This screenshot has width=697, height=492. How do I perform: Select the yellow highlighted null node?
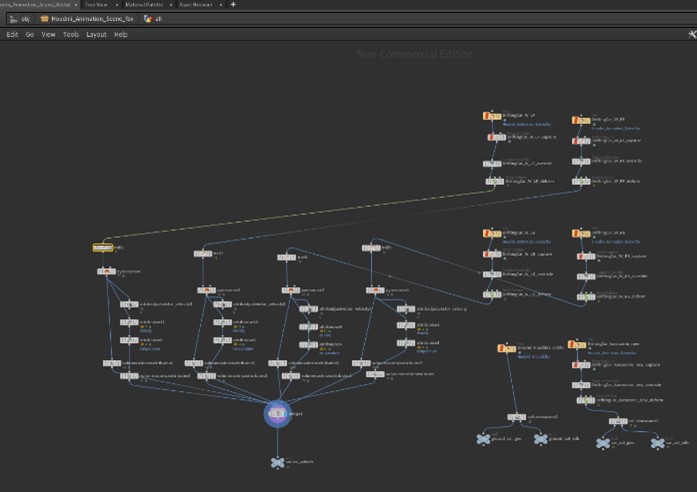(102, 247)
